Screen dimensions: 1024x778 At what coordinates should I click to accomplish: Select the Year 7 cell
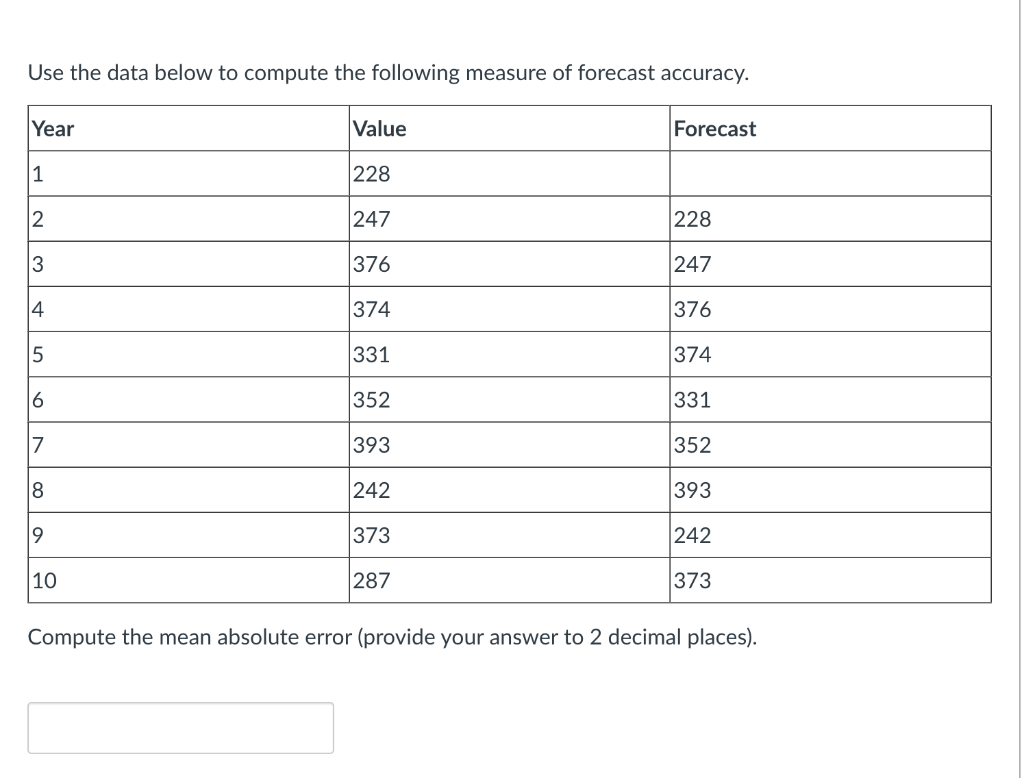point(37,444)
